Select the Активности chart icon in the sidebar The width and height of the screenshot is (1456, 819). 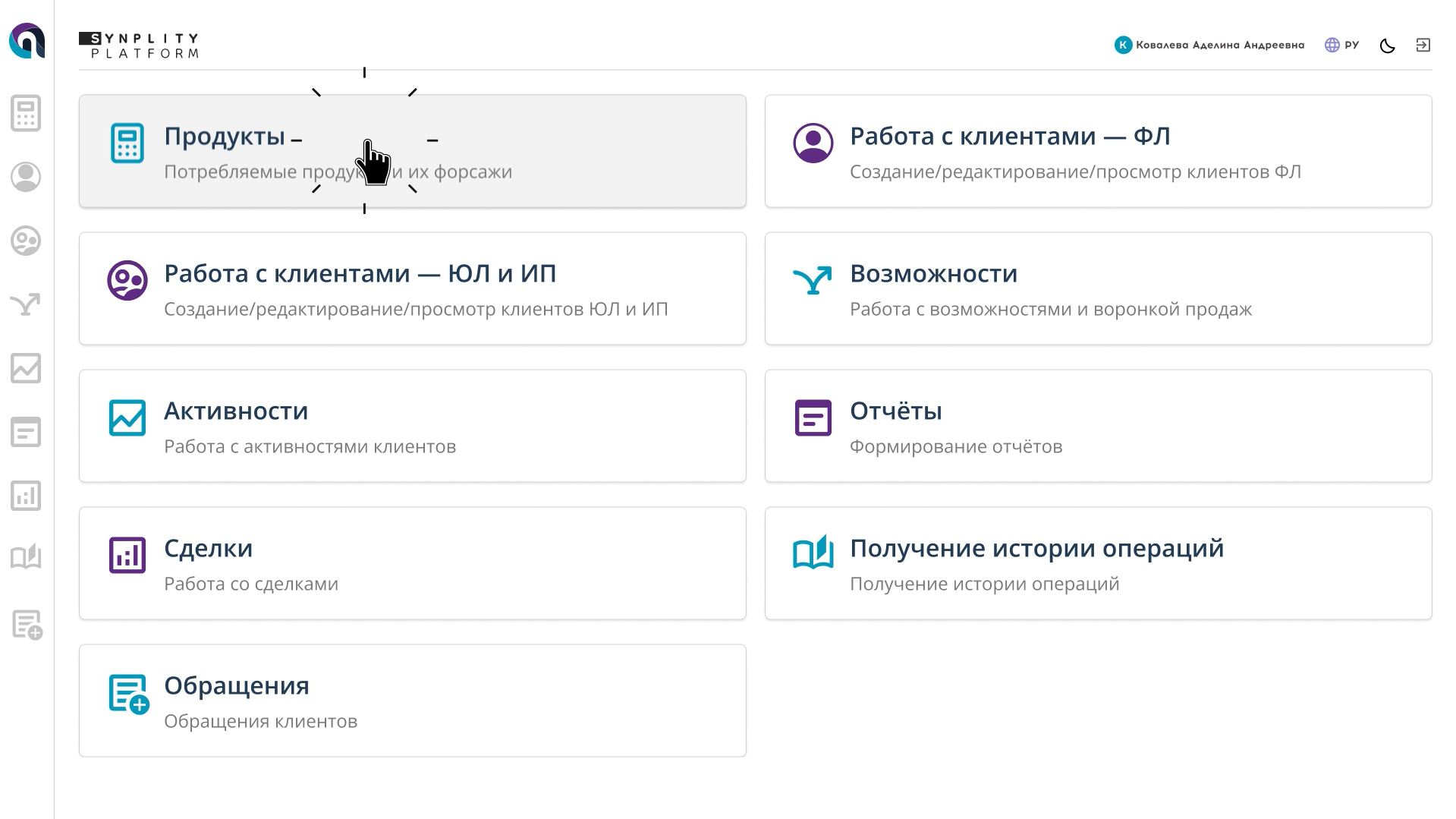25,370
